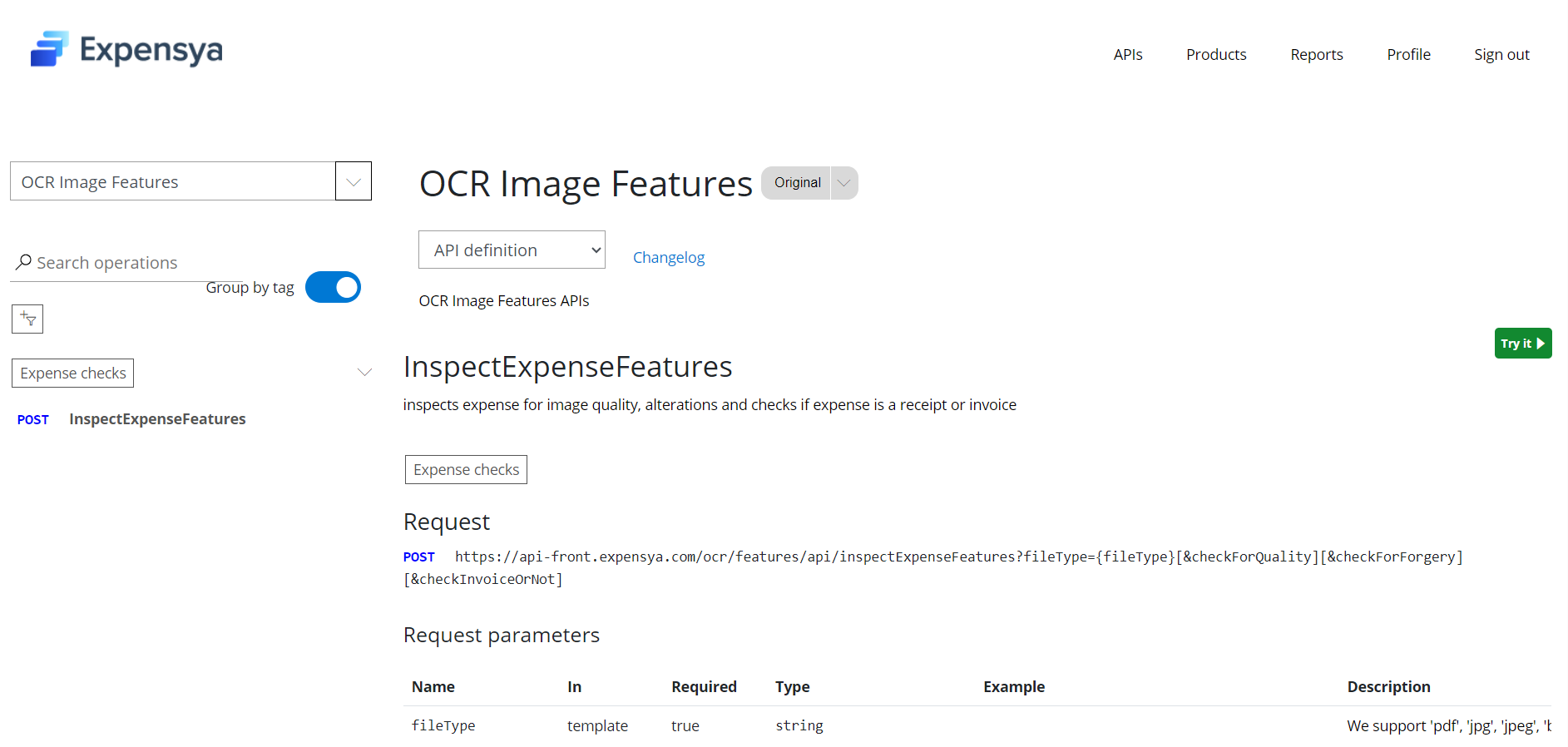
Task: Click the Sign out link
Action: tap(1501, 55)
